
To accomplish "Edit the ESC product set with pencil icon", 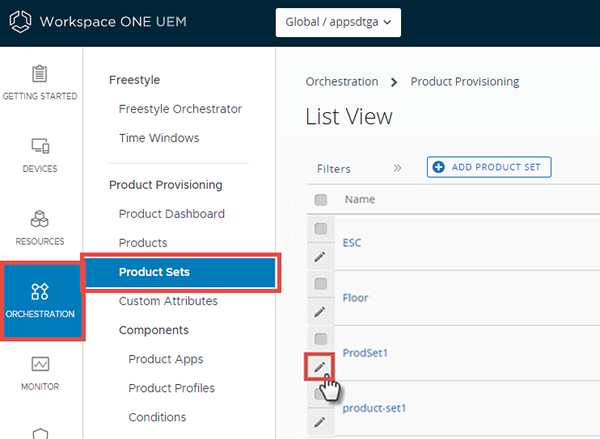I will pyautogui.click(x=320, y=257).
